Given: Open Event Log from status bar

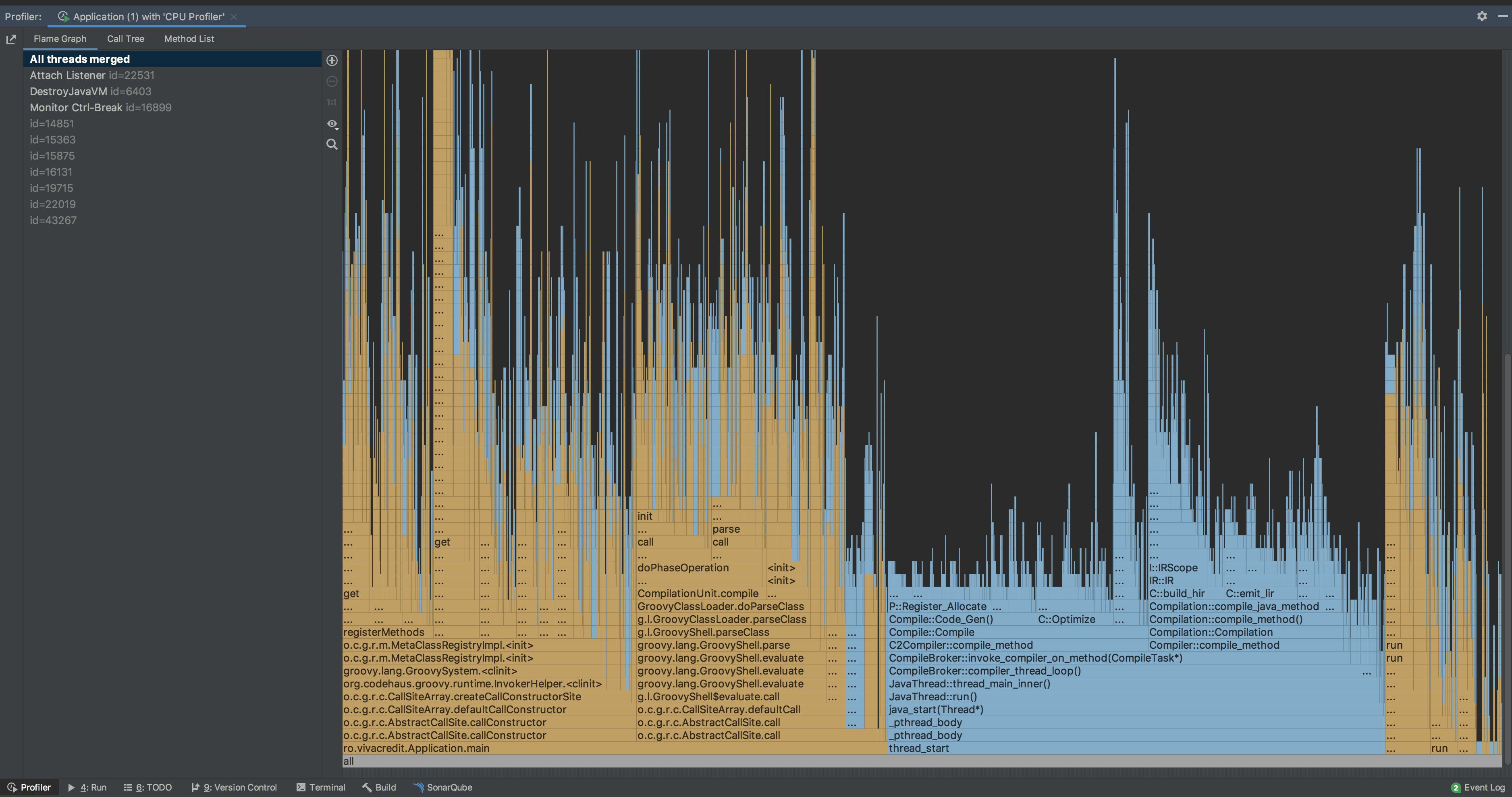Looking at the screenshot, I should coord(1478,788).
